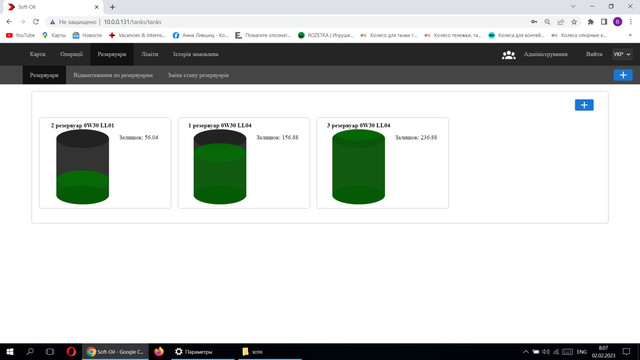The width and height of the screenshot is (640, 360).
Task: Click the address bar URL field
Action: click(x=286, y=22)
